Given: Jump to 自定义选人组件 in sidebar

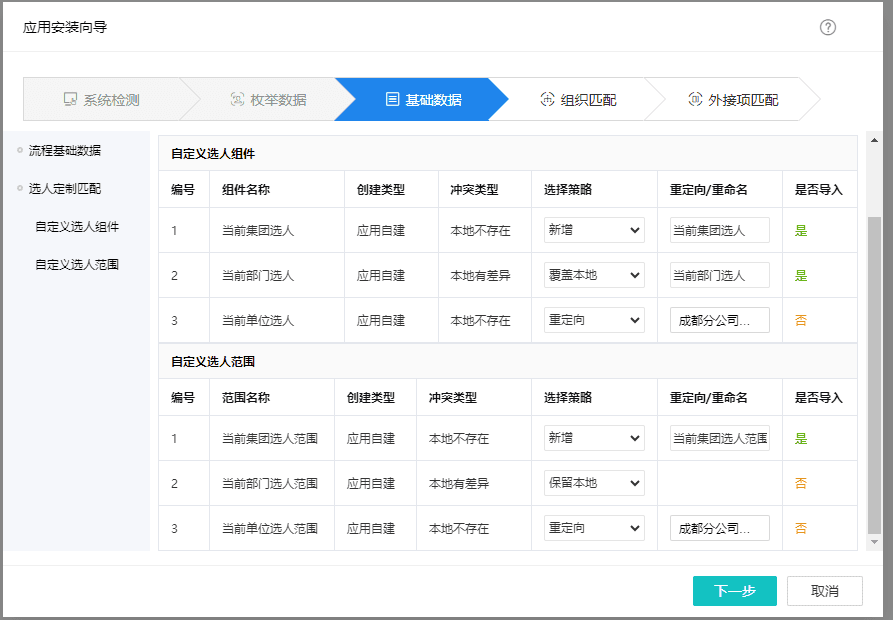Looking at the screenshot, I should (x=77, y=227).
